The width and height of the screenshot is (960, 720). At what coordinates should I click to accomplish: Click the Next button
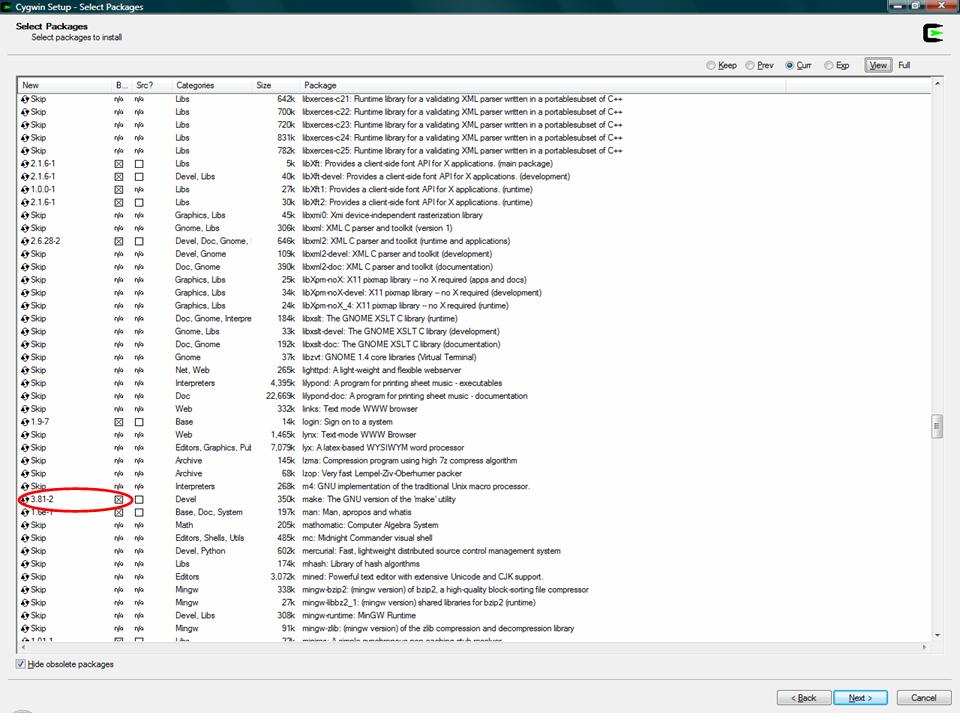tap(860, 697)
